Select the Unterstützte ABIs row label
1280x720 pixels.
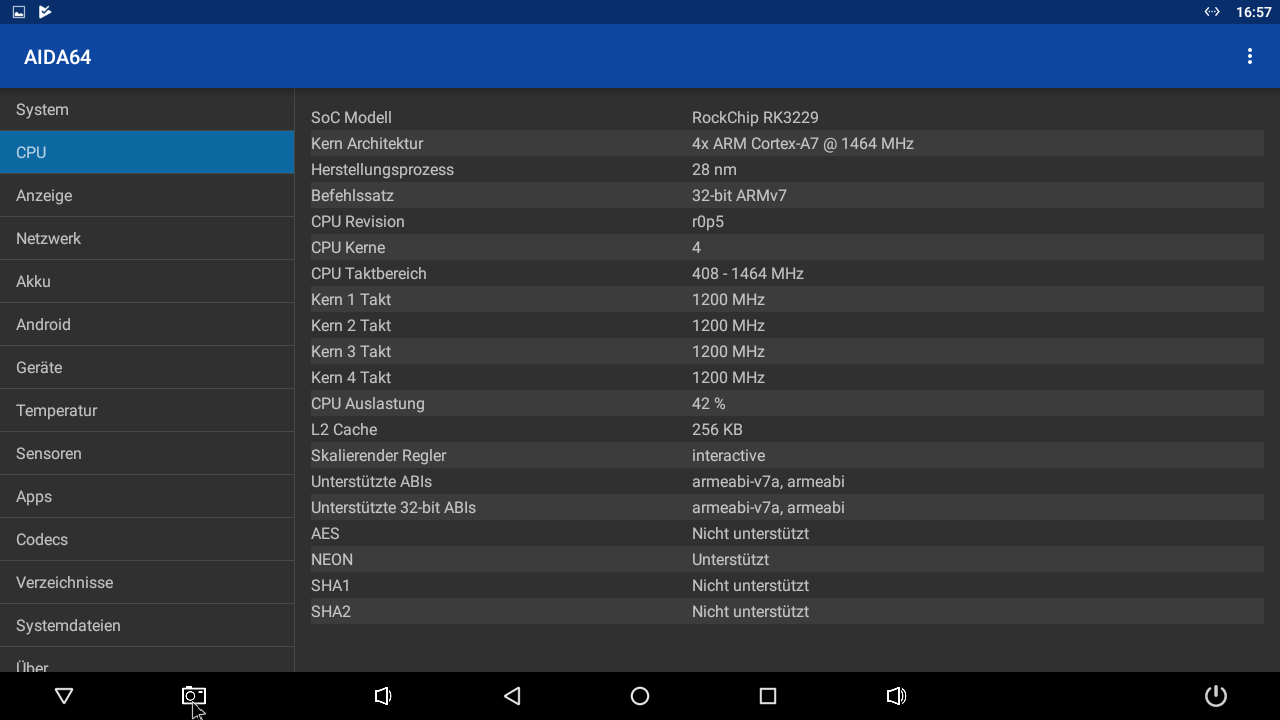[x=372, y=482]
